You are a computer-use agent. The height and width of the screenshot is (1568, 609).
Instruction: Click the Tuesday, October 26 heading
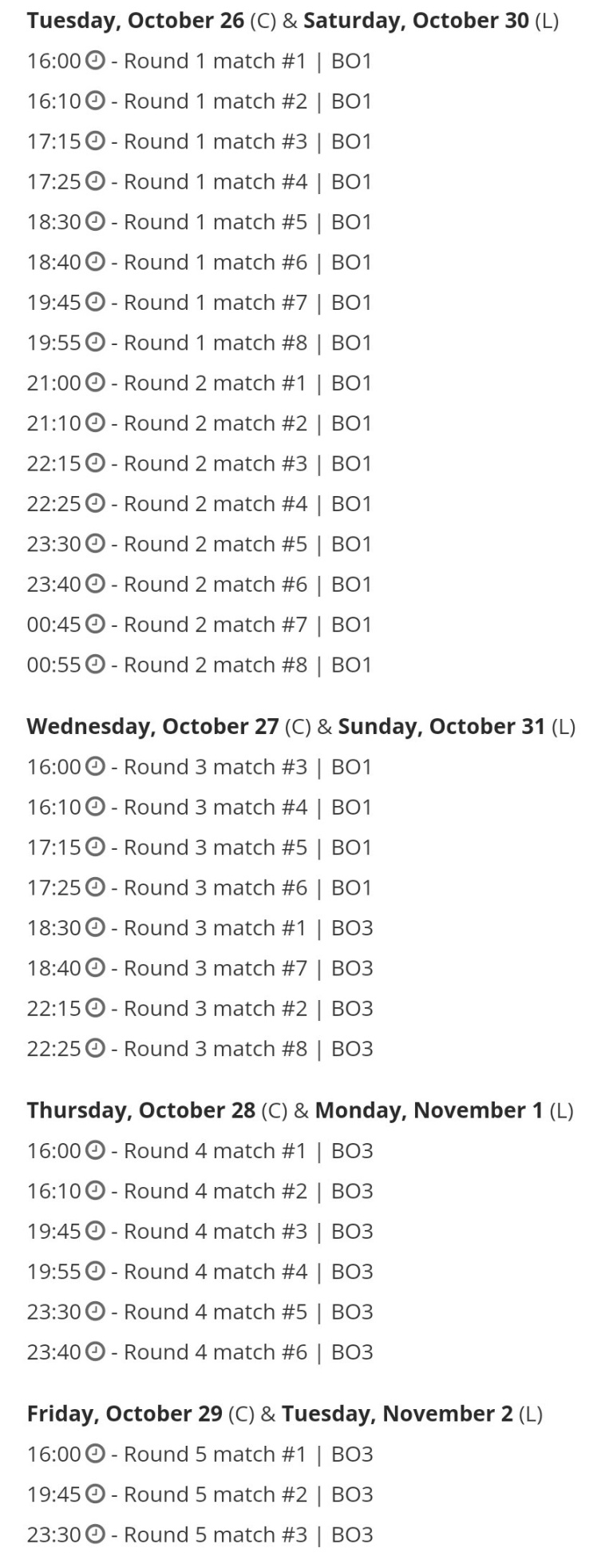pyautogui.click(x=136, y=21)
